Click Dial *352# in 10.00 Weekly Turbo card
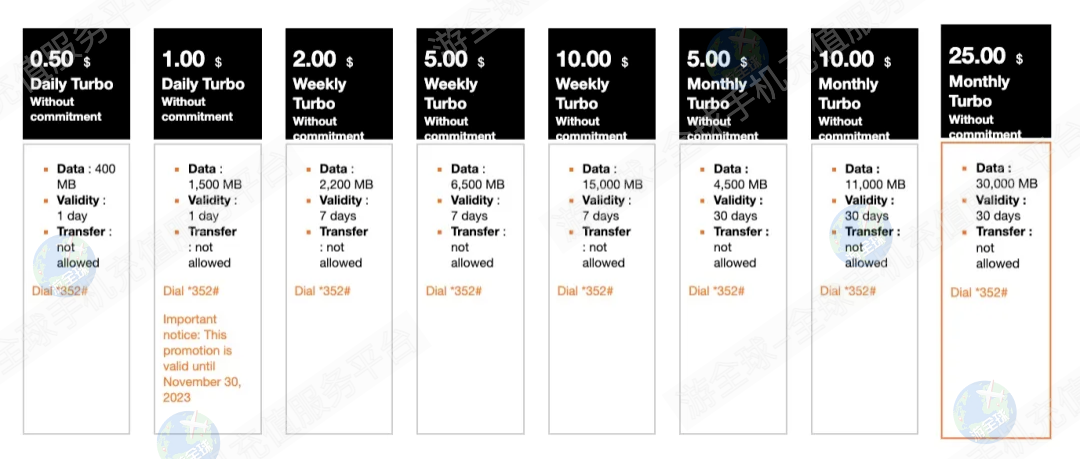The height and width of the screenshot is (459, 1080). pyautogui.click(x=585, y=291)
